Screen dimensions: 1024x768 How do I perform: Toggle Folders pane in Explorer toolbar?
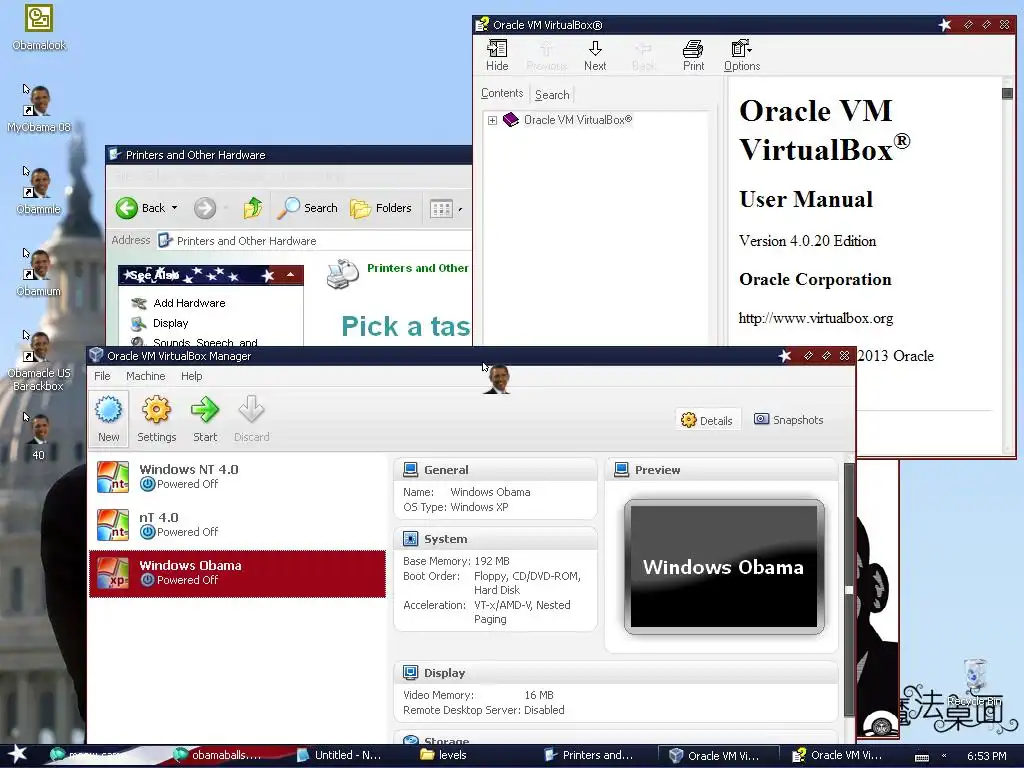381,208
